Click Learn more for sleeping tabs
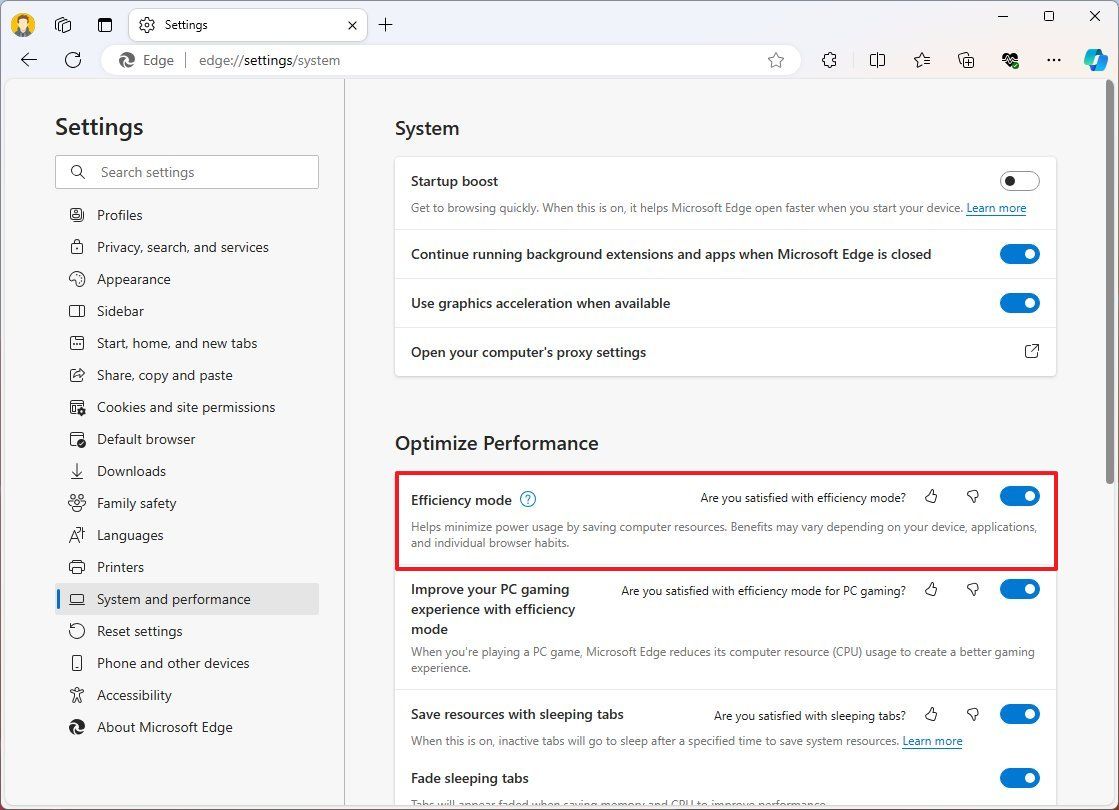The width and height of the screenshot is (1119, 810). pyautogui.click(x=932, y=741)
